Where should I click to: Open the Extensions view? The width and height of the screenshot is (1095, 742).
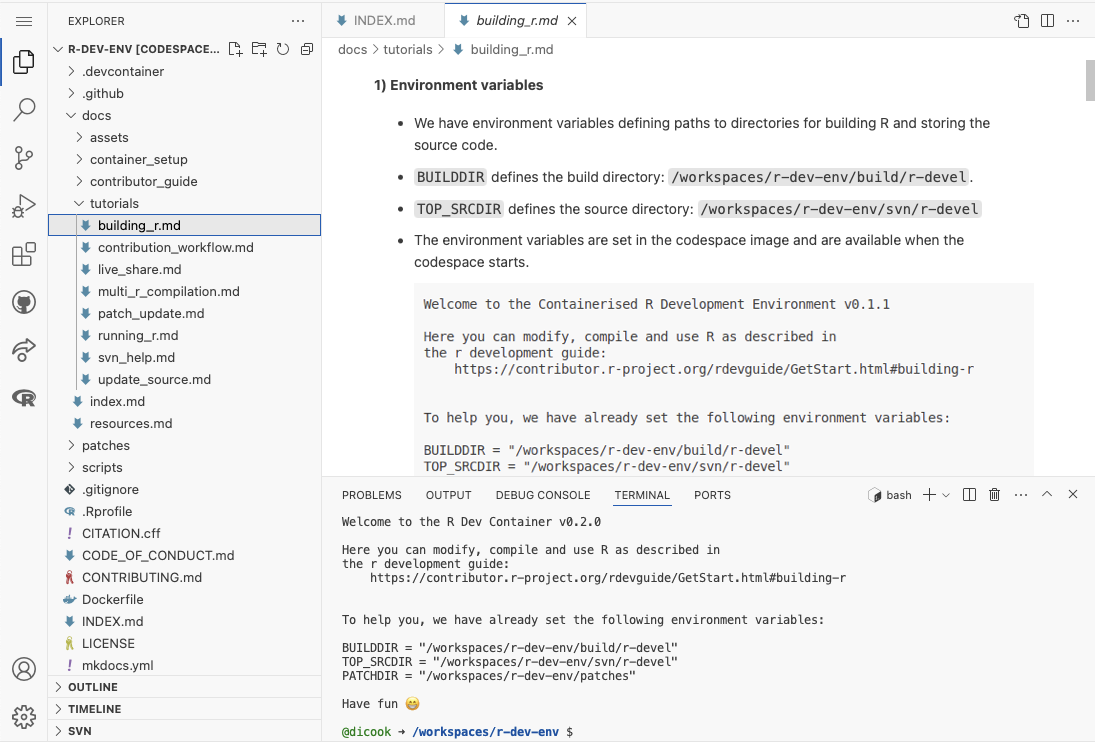tap(24, 254)
